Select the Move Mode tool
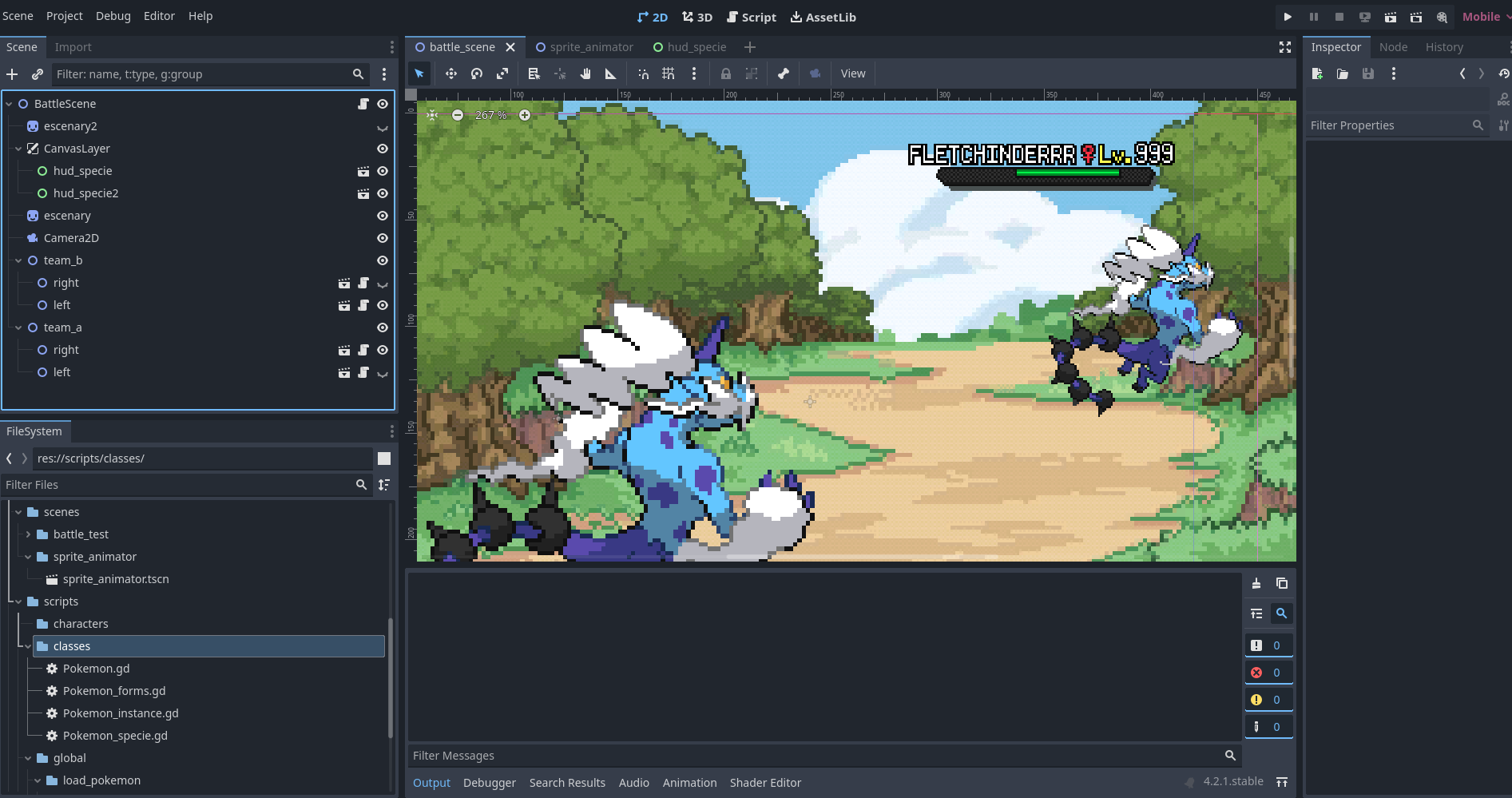Viewport: 1512px width, 798px height. [x=451, y=73]
